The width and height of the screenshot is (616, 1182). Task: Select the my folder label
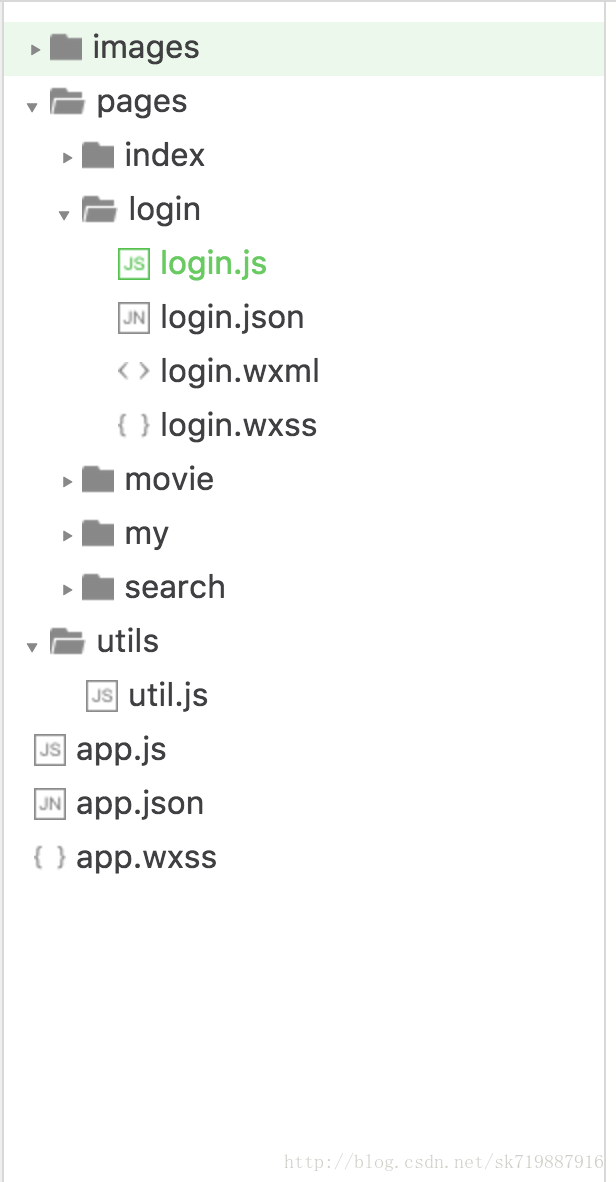click(x=146, y=534)
